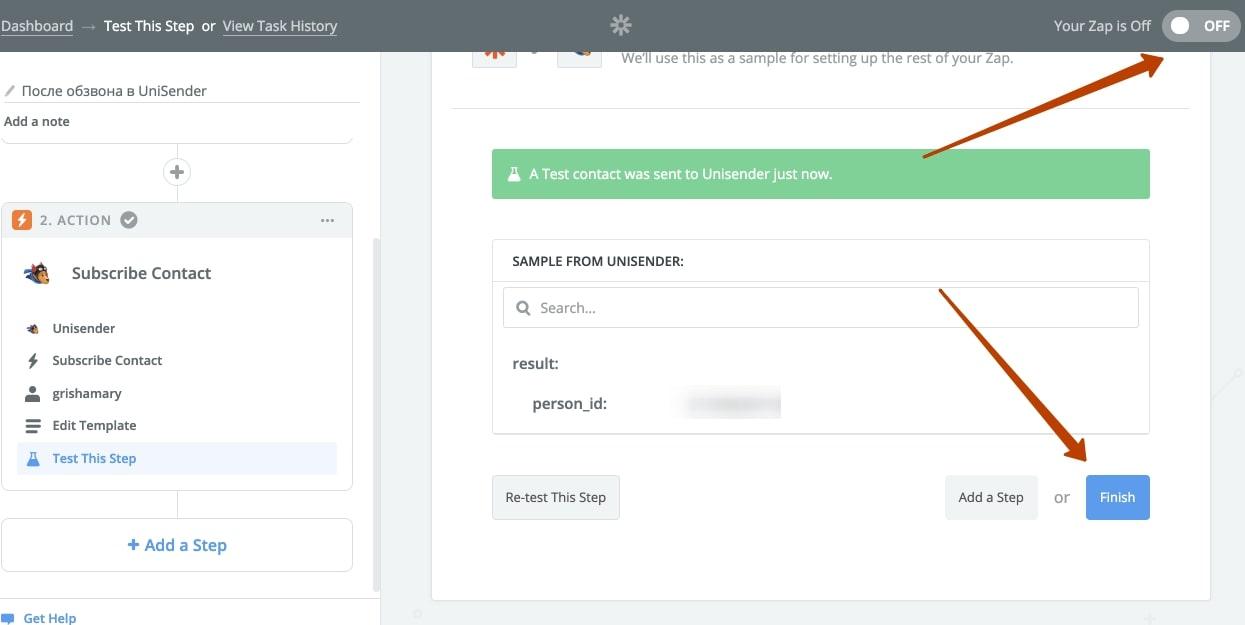Click the round plus between steps
Image resolution: width=1245 pixels, height=625 pixels.
[x=177, y=172]
